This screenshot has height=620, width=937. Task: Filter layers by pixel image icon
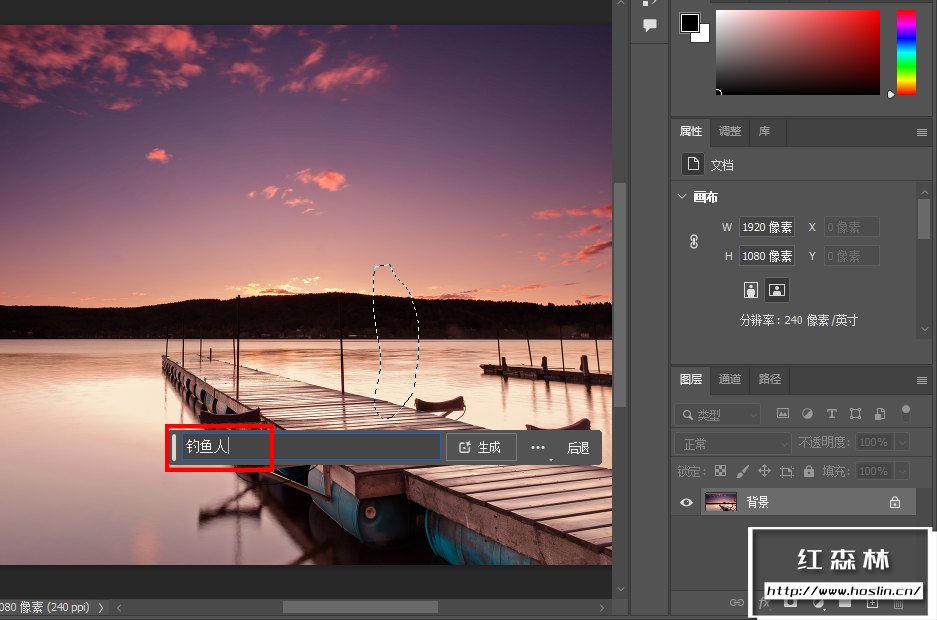[783, 413]
